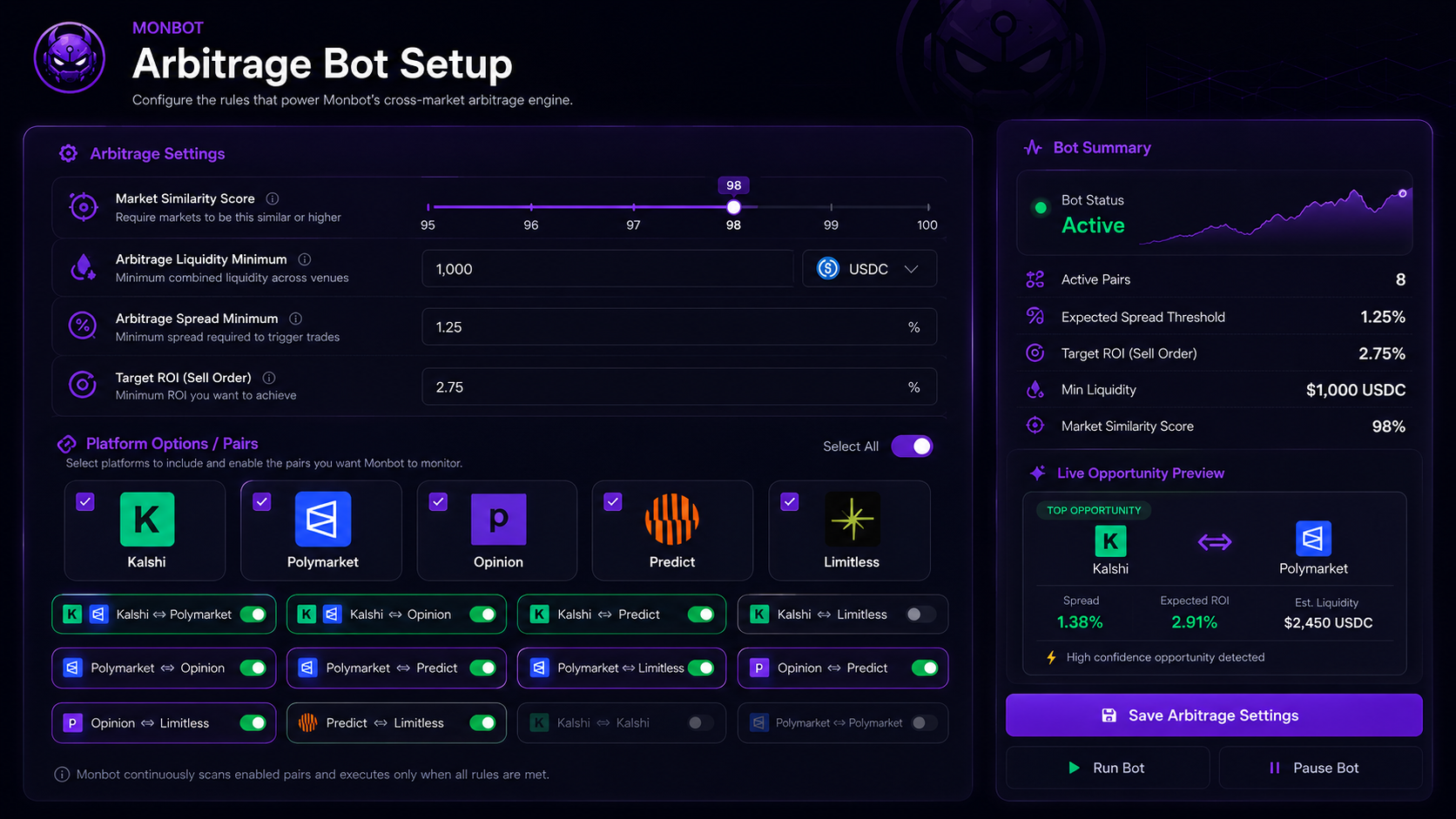Screen dimensions: 1456x819
Task: Click the Pause Bot button
Action: click(x=1321, y=768)
